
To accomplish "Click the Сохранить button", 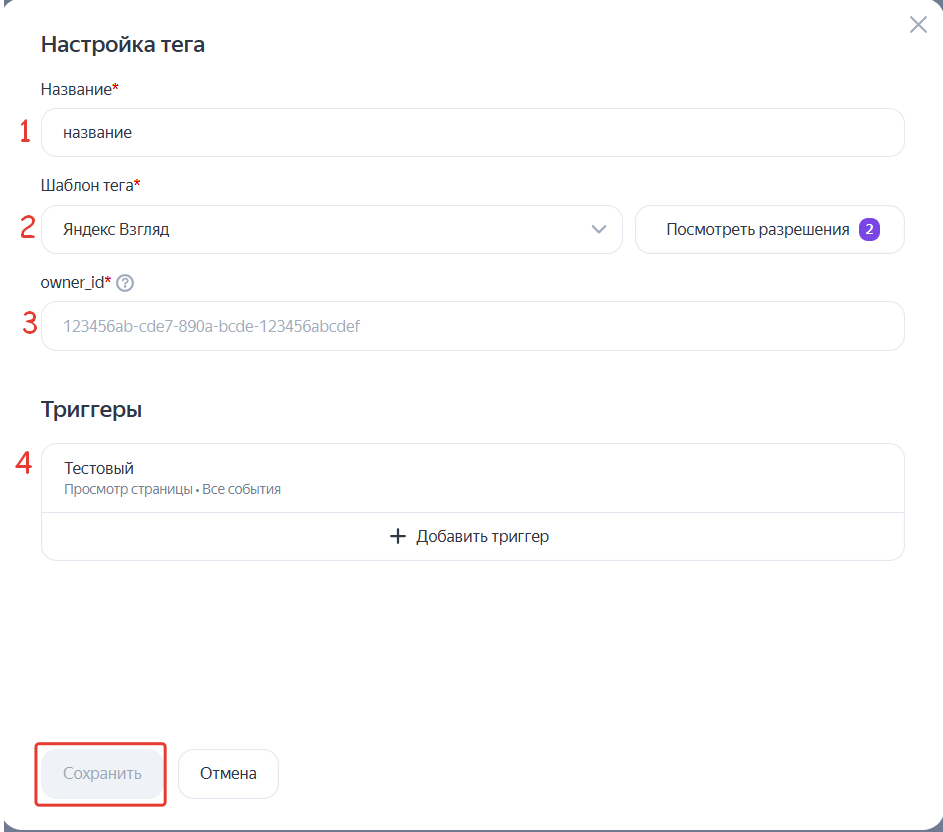I will click(x=102, y=774).
